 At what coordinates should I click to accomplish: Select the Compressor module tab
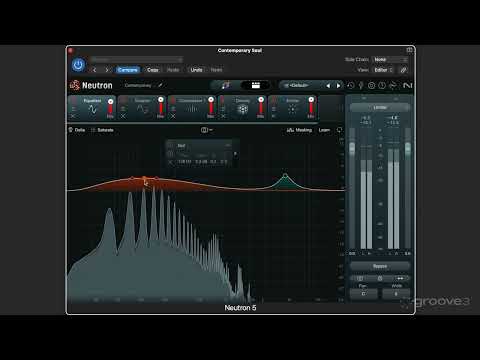coord(192,107)
